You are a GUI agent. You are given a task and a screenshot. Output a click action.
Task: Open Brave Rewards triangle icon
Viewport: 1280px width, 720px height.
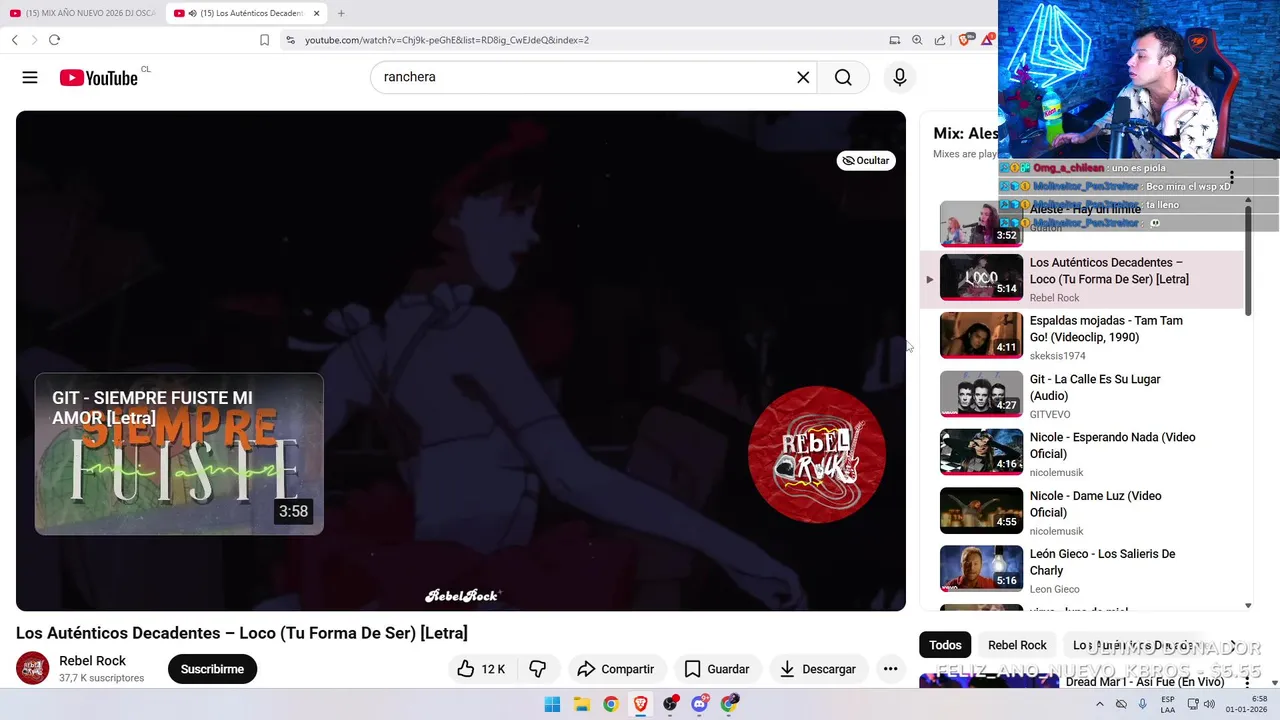(x=988, y=39)
